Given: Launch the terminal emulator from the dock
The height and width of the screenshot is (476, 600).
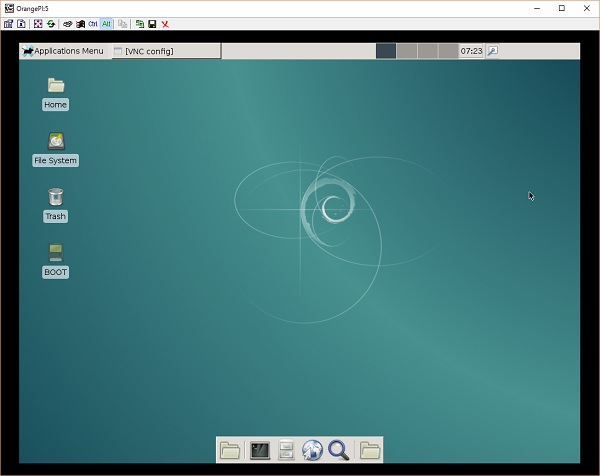Looking at the screenshot, I should point(260,451).
